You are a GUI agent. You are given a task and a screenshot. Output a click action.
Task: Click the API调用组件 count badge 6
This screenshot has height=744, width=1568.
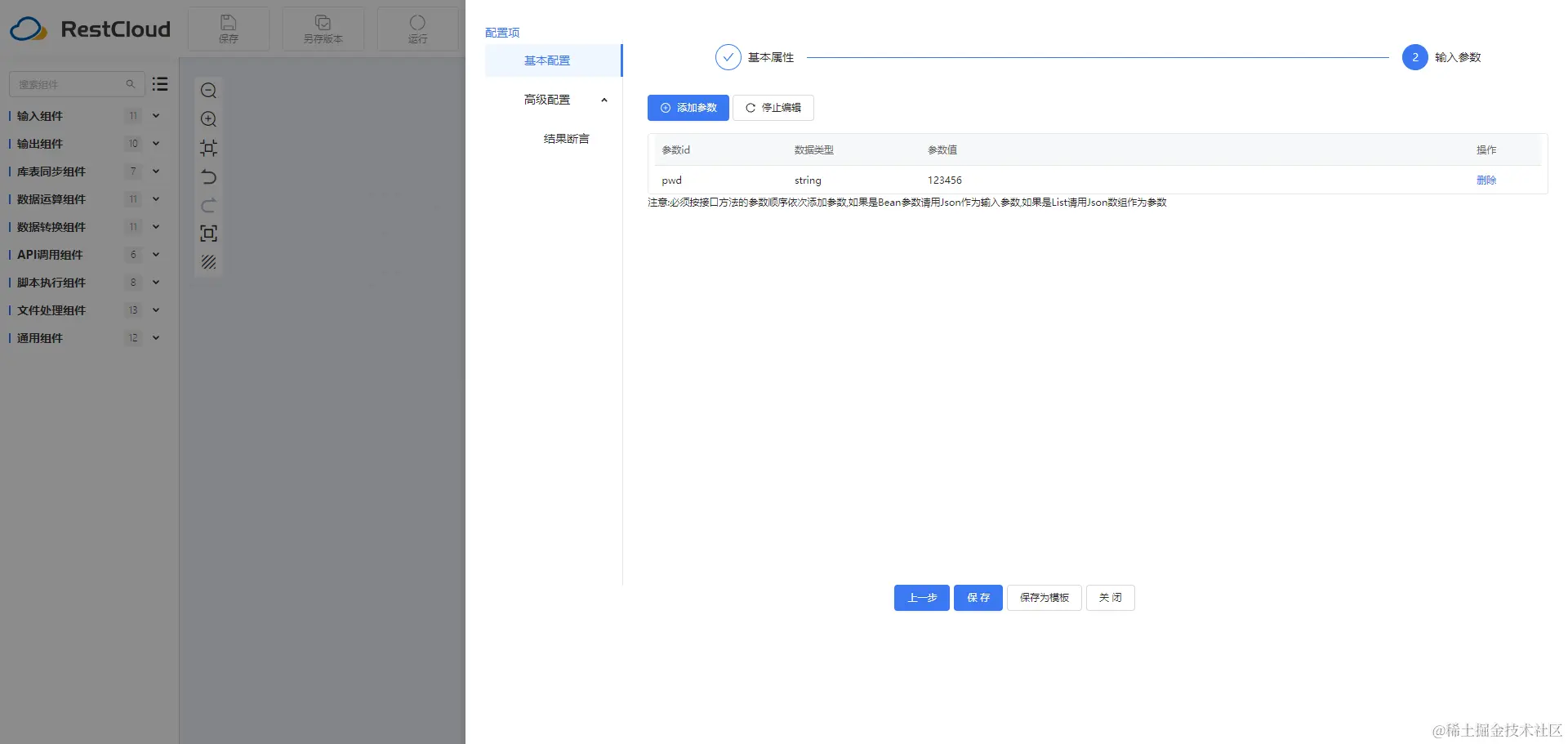point(133,255)
